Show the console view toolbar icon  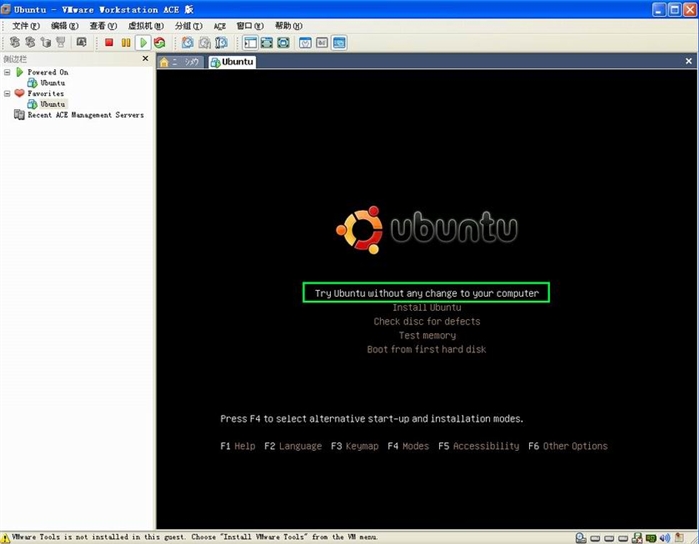[339, 43]
